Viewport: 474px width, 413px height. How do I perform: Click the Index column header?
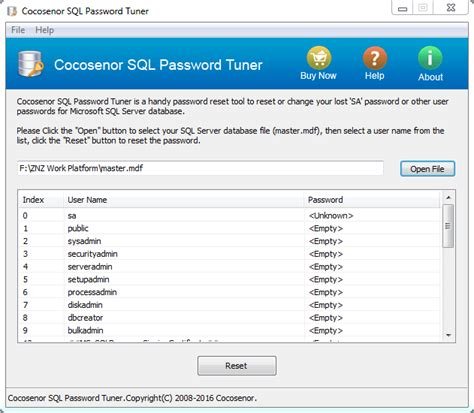(40, 200)
